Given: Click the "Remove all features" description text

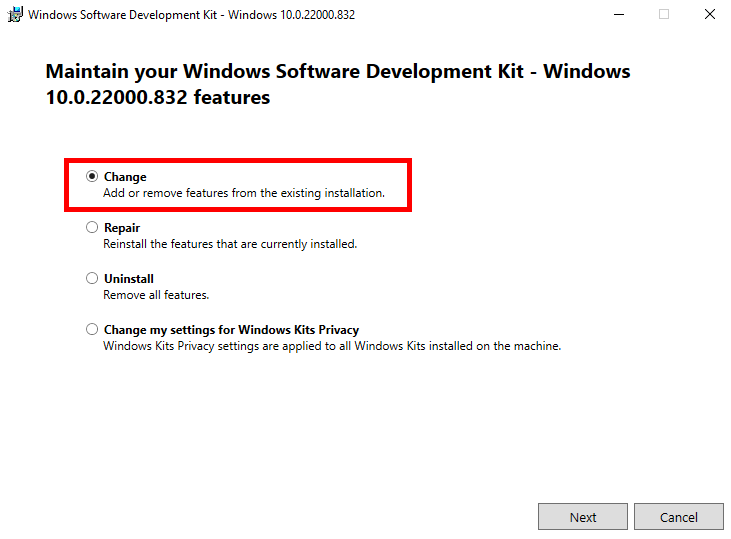Looking at the screenshot, I should (156, 295).
